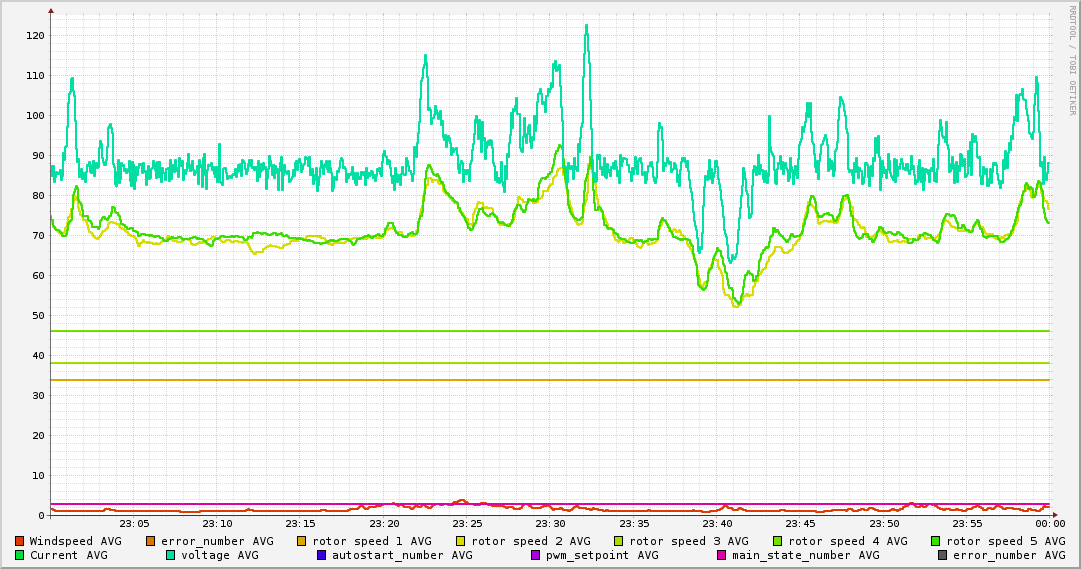Click the 100 value on the vertical axis
This screenshot has width=1081, height=569.
(35, 116)
